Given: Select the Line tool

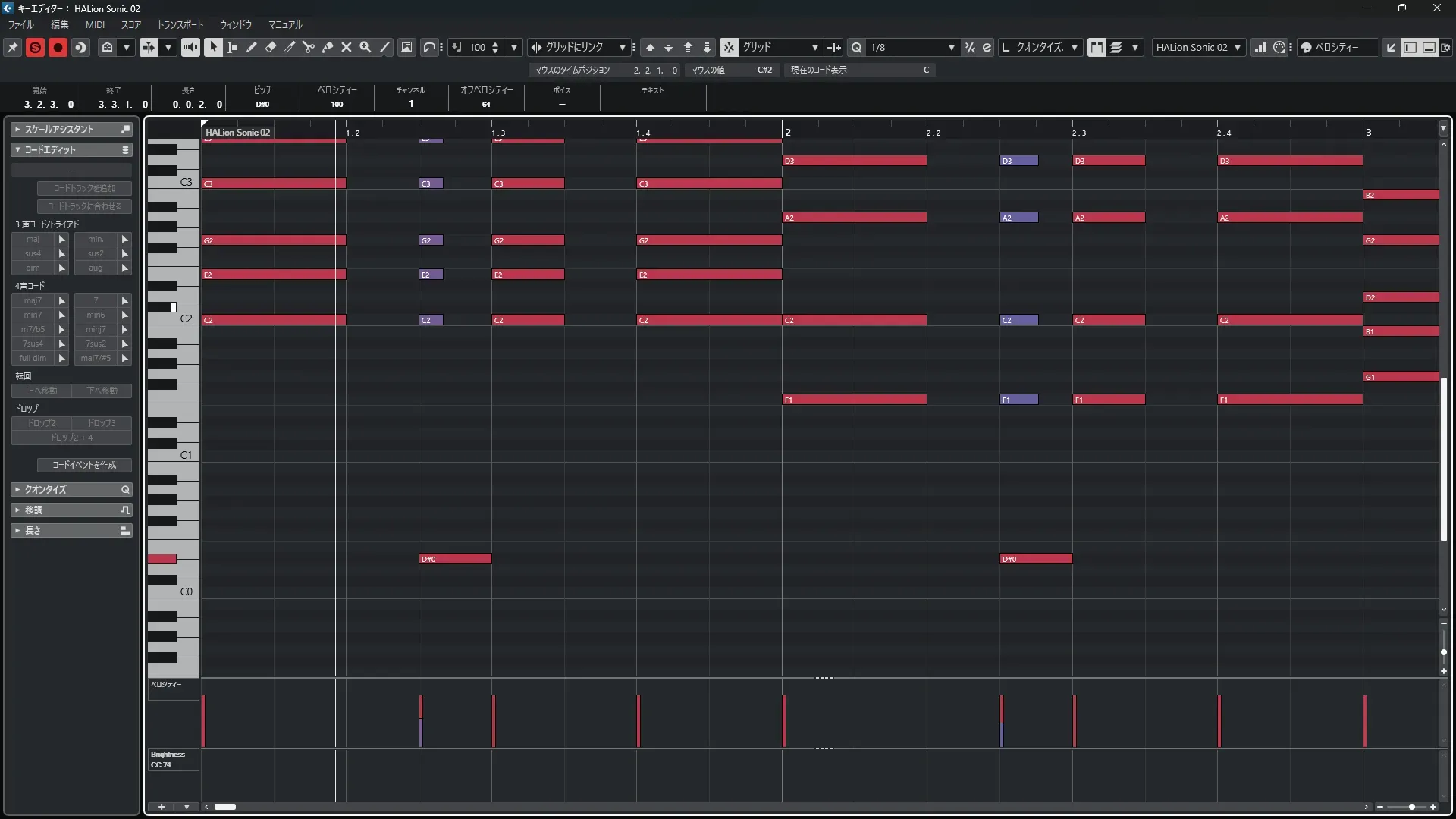Looking at the screenshot, I should click(384, 47).
